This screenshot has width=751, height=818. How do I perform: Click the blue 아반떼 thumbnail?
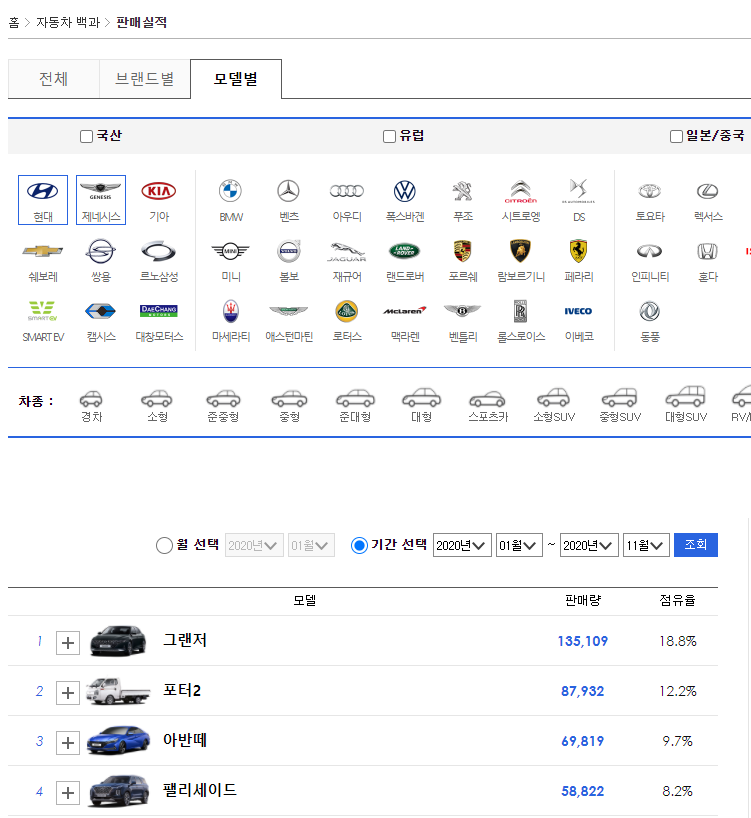118,740
